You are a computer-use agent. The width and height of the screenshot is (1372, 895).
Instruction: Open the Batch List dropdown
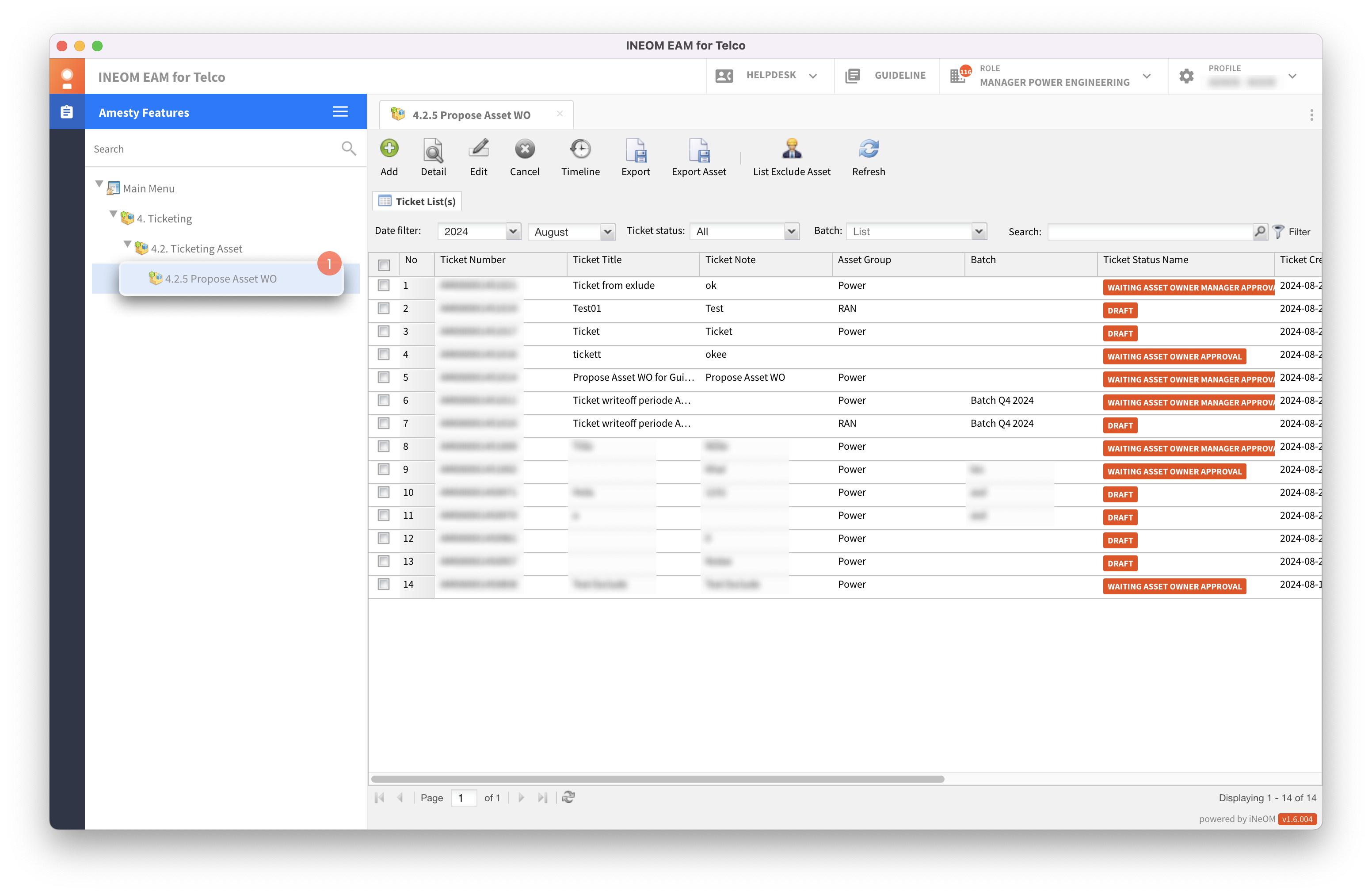pyautogui.click(x=979, y=232)
